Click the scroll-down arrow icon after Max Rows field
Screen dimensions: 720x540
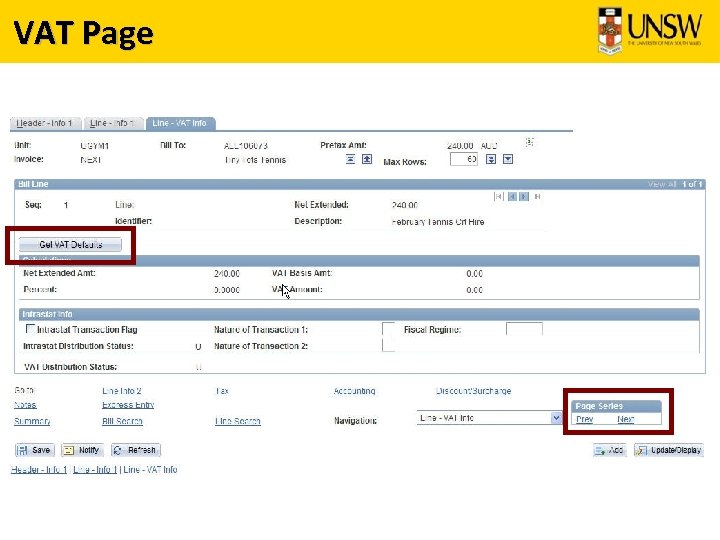(x=491, y=159)
